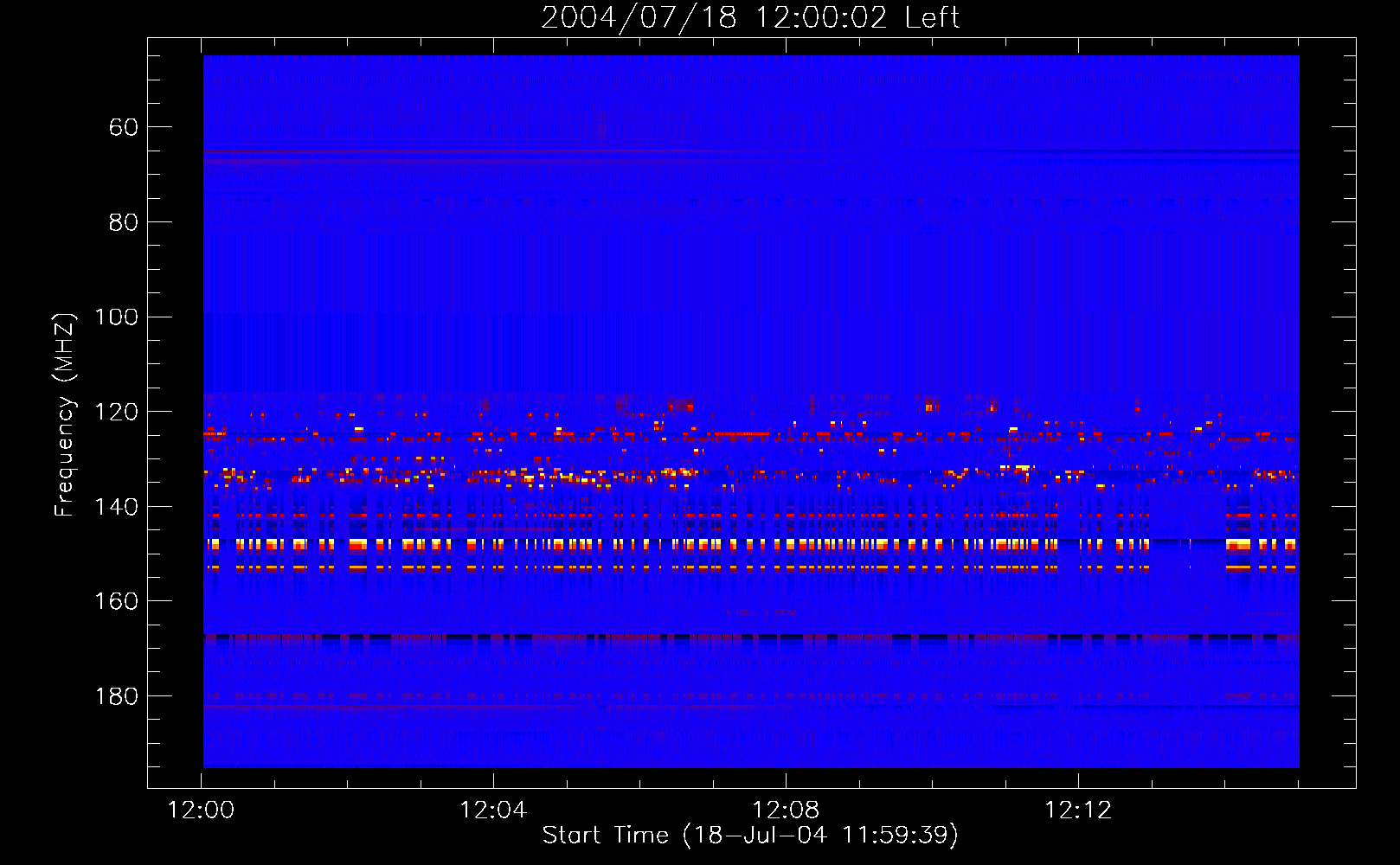1400x865 pixels.
Task: Click the 60 frequency tick label
Action: (x=124, y=127)
